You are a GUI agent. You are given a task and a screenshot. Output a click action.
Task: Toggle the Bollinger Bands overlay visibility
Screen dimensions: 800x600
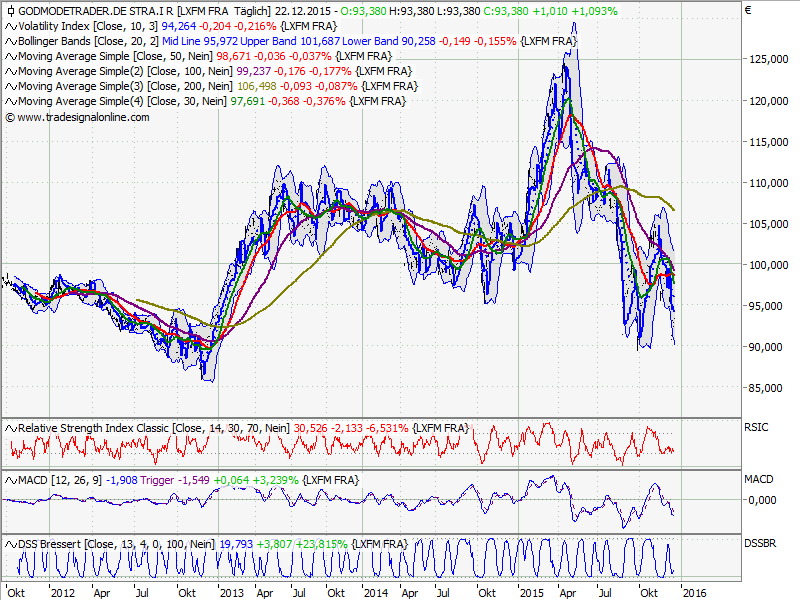point(10,42)
